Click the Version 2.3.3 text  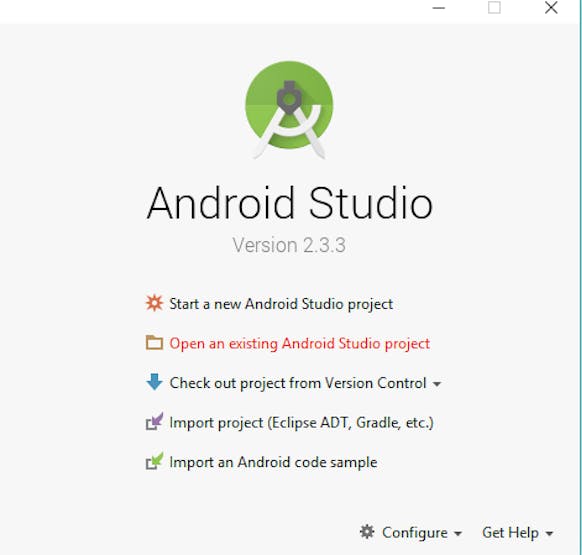tap(289, 245)
